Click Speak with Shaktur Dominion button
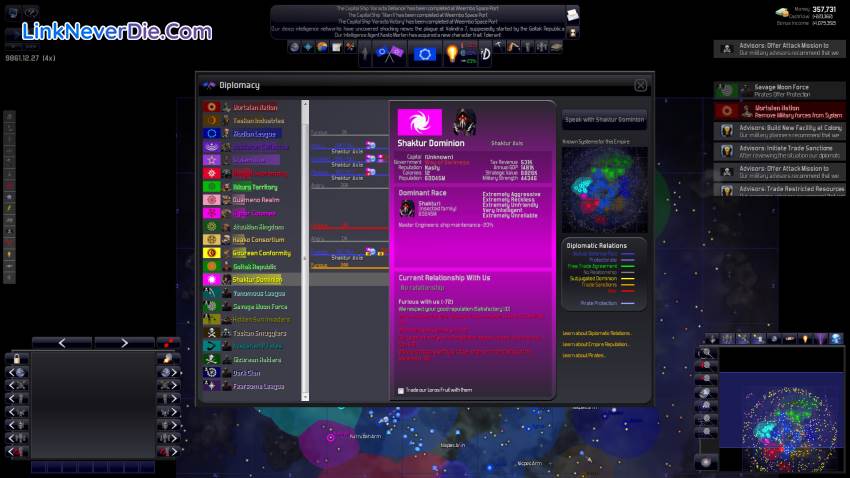Viewport: 850px width, 478px height. click(x=604, y=120)
